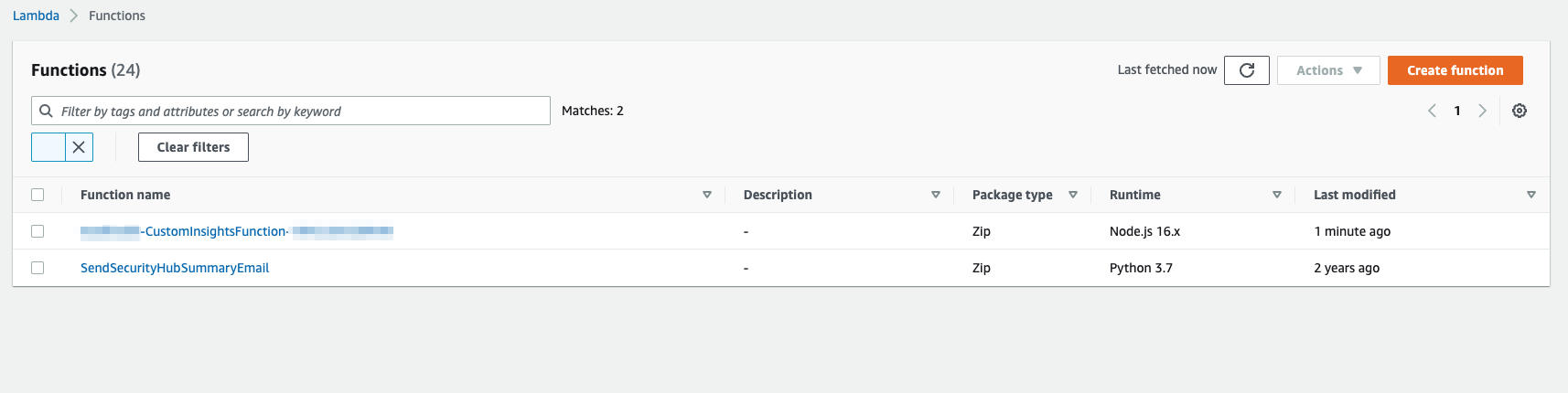Sort by Runtime column arrow
Image resolution: width=1568 pixels, height=393 pixels.
[x=1276, y=195]
